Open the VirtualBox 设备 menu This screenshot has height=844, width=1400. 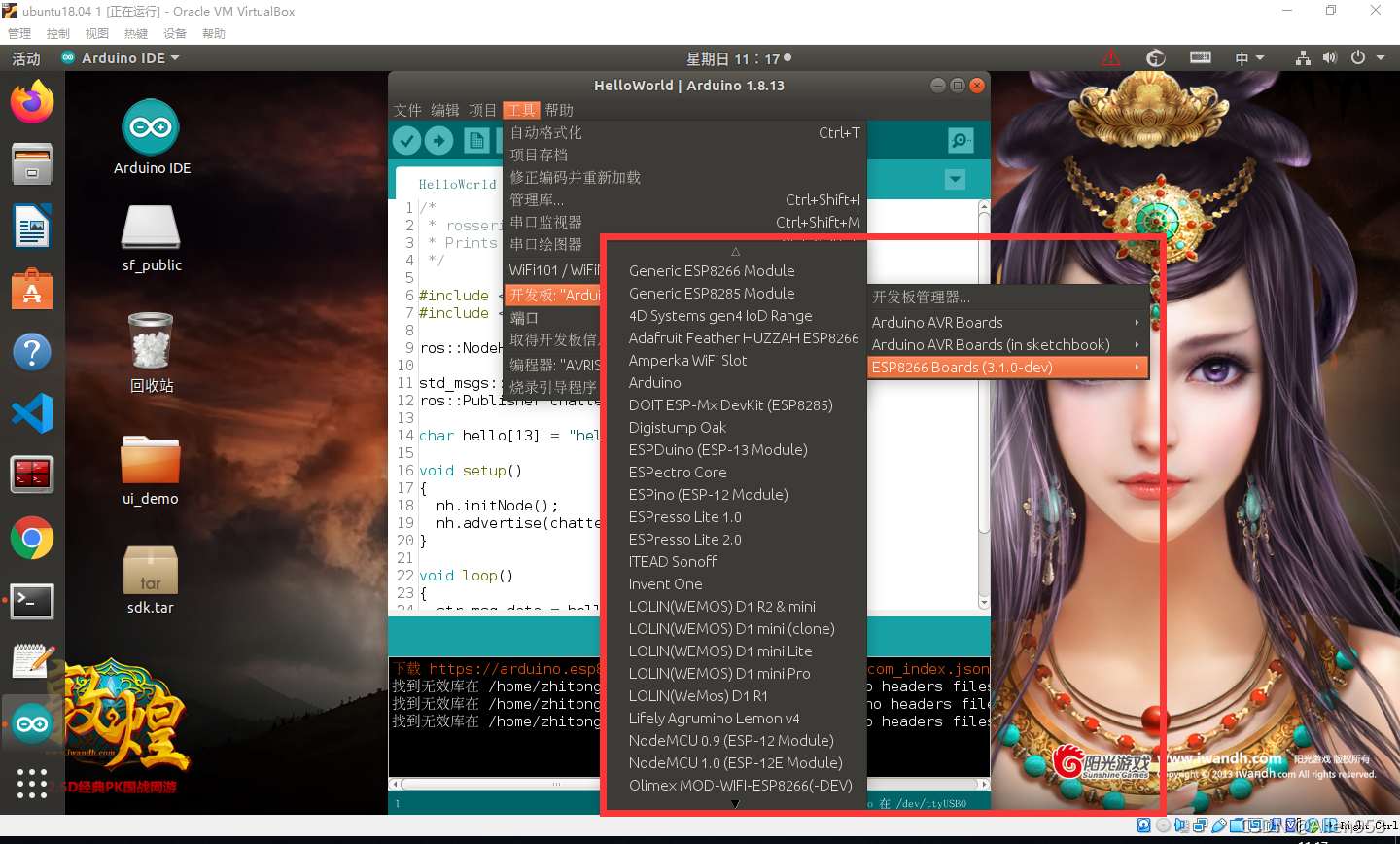pyautogui.click(x=175, y=33)
